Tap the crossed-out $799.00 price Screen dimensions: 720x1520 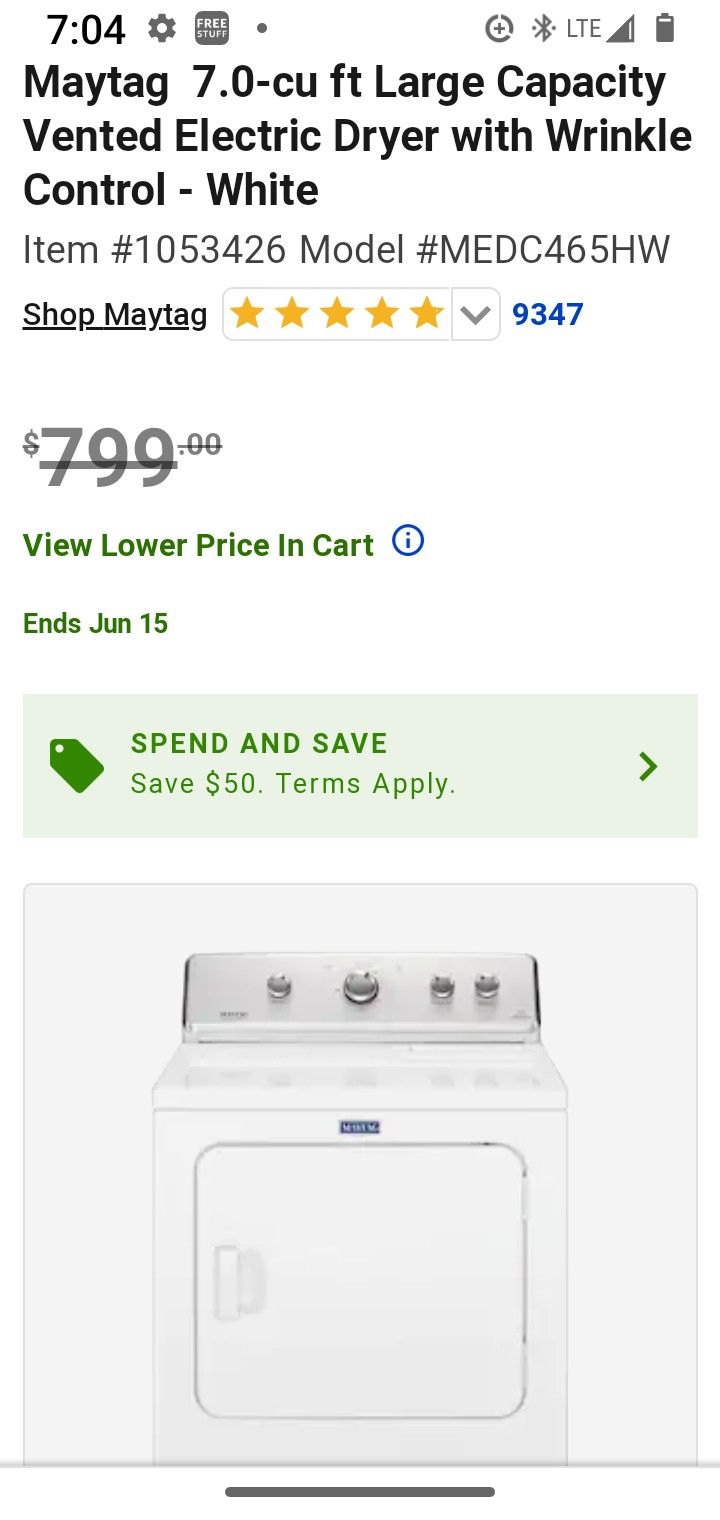point(122,456)
